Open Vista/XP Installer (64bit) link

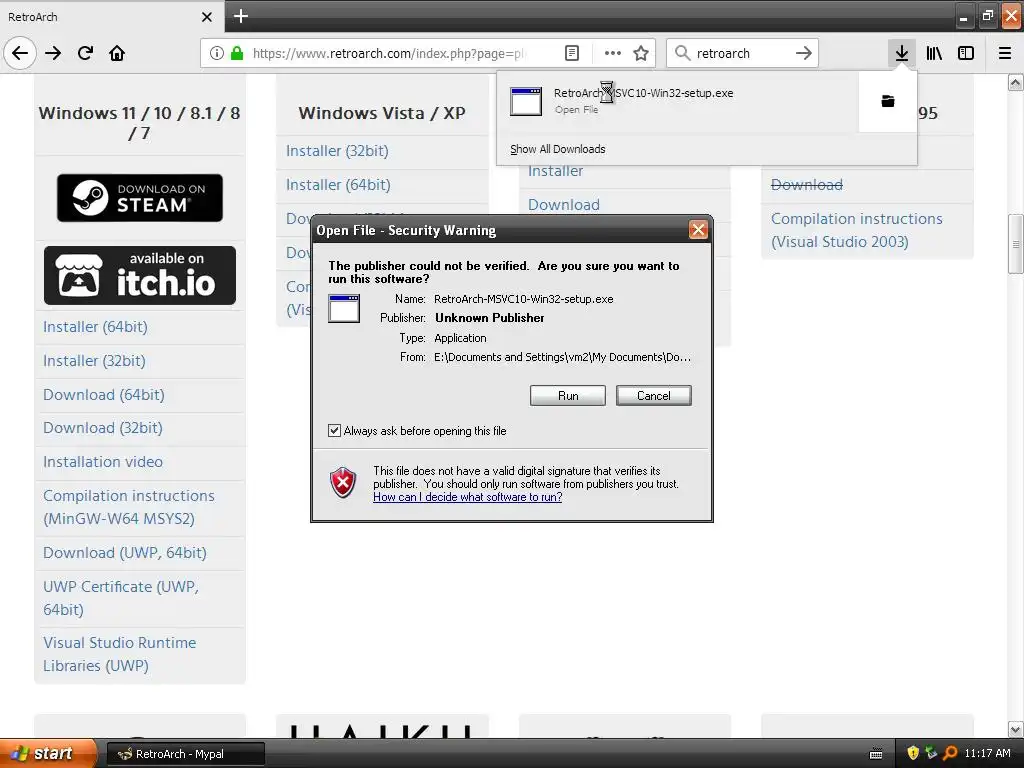click(338, 185)
